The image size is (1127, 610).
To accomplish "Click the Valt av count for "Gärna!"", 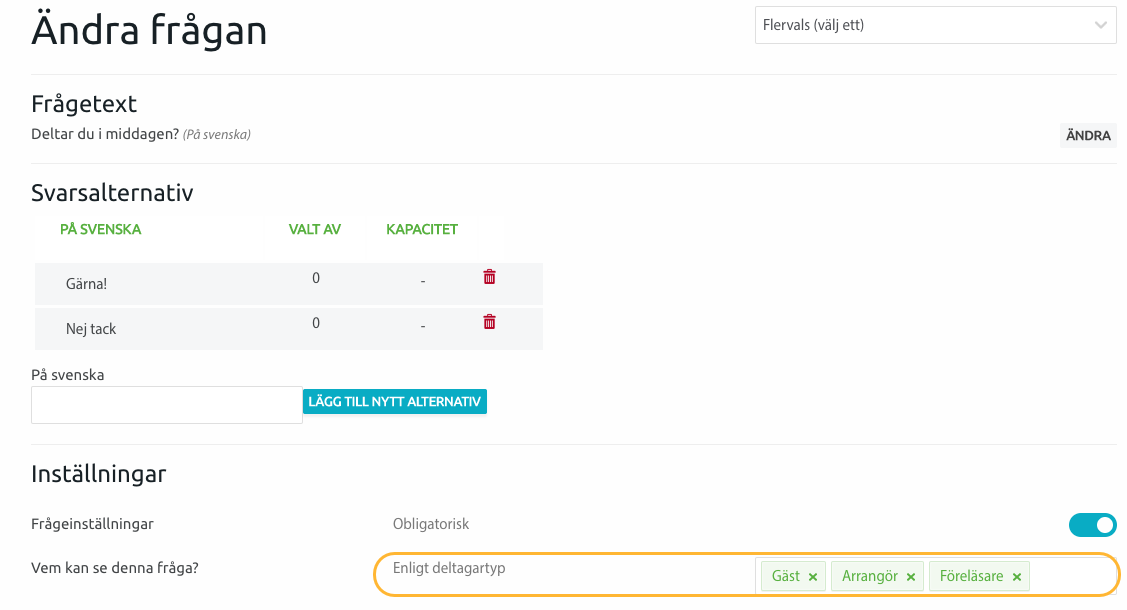I will pyautogui.click(x=316, y=278).
